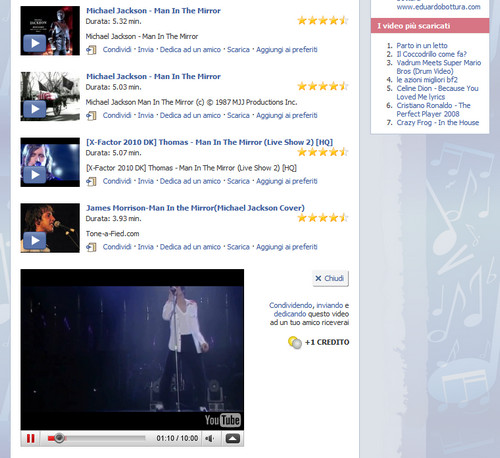
Task: Close the video player with Chiudi
Action: 330,278
